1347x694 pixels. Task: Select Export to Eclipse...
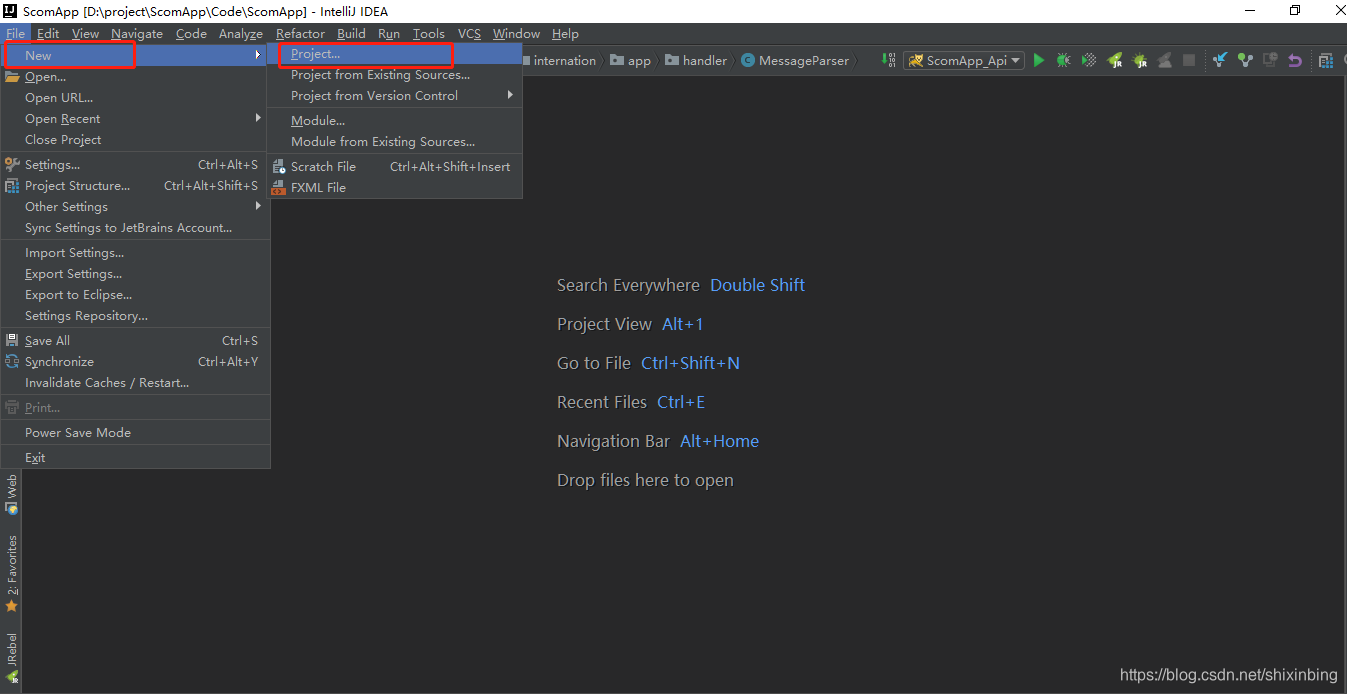[135, 294]
